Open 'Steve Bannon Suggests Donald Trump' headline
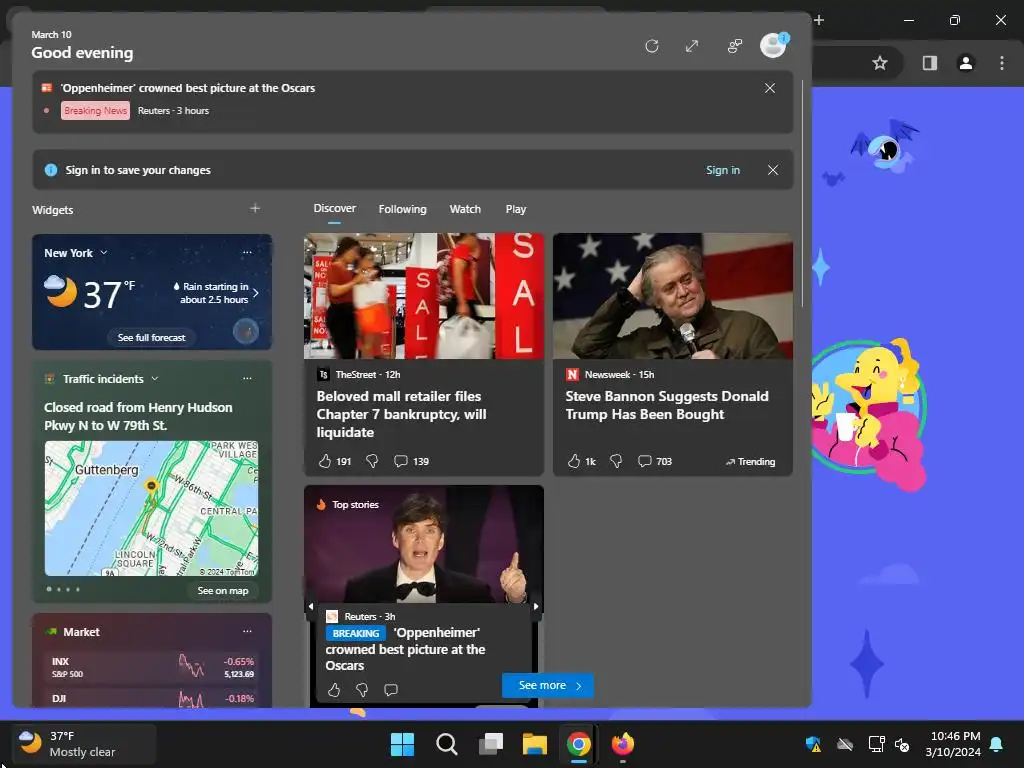 tap(667, 405)
